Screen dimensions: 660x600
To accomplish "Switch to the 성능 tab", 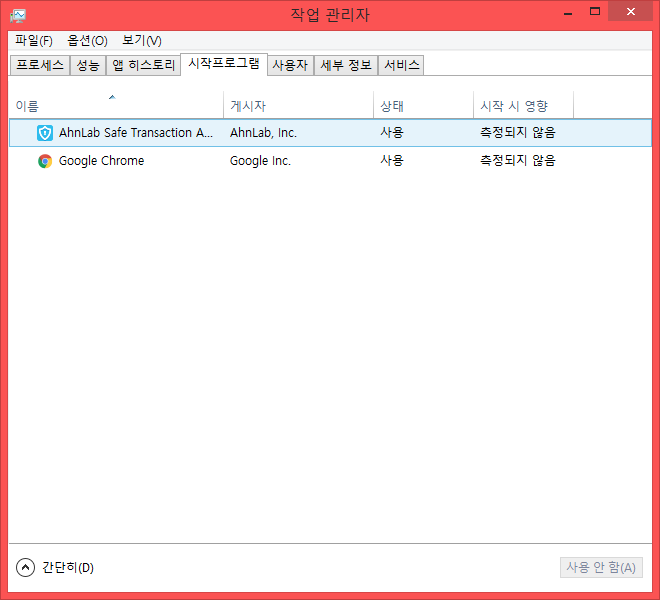I will pyautogui.click(x=88, y=65).
